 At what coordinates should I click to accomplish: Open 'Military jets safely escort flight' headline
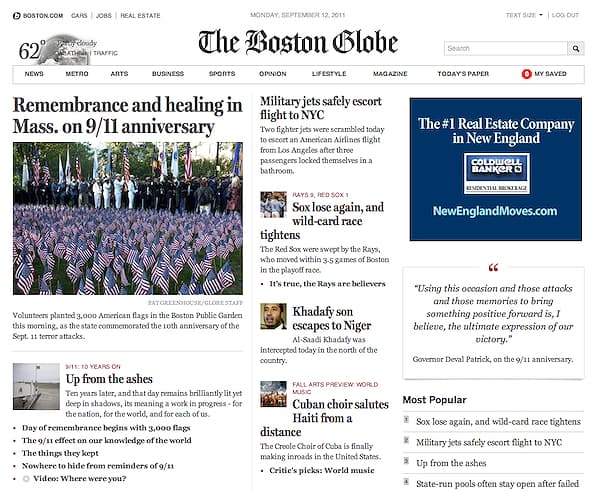click(x=321, y=108)
